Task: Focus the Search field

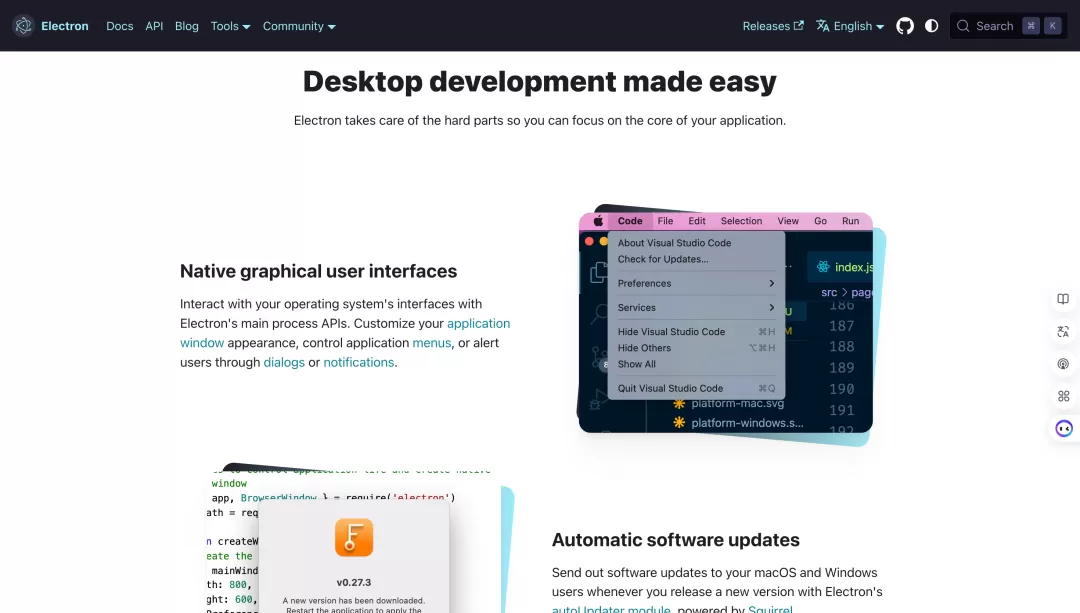Action: point(1008,26)
